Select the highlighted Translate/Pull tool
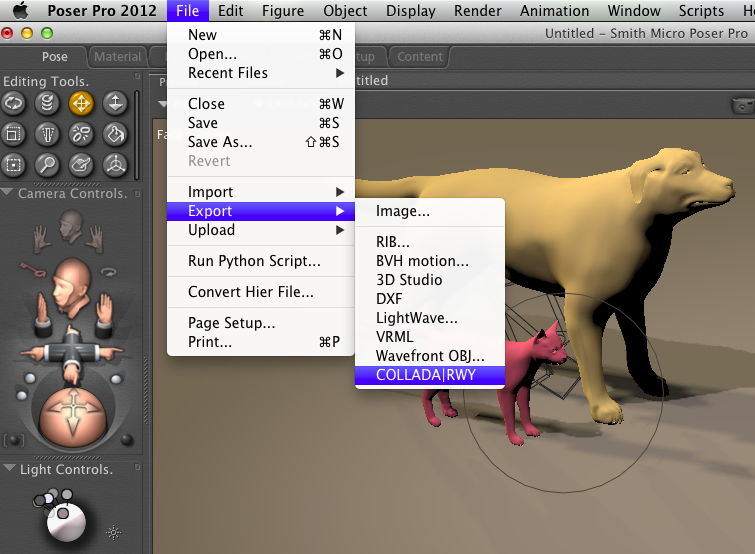755x554 pixels. point(81,103)
